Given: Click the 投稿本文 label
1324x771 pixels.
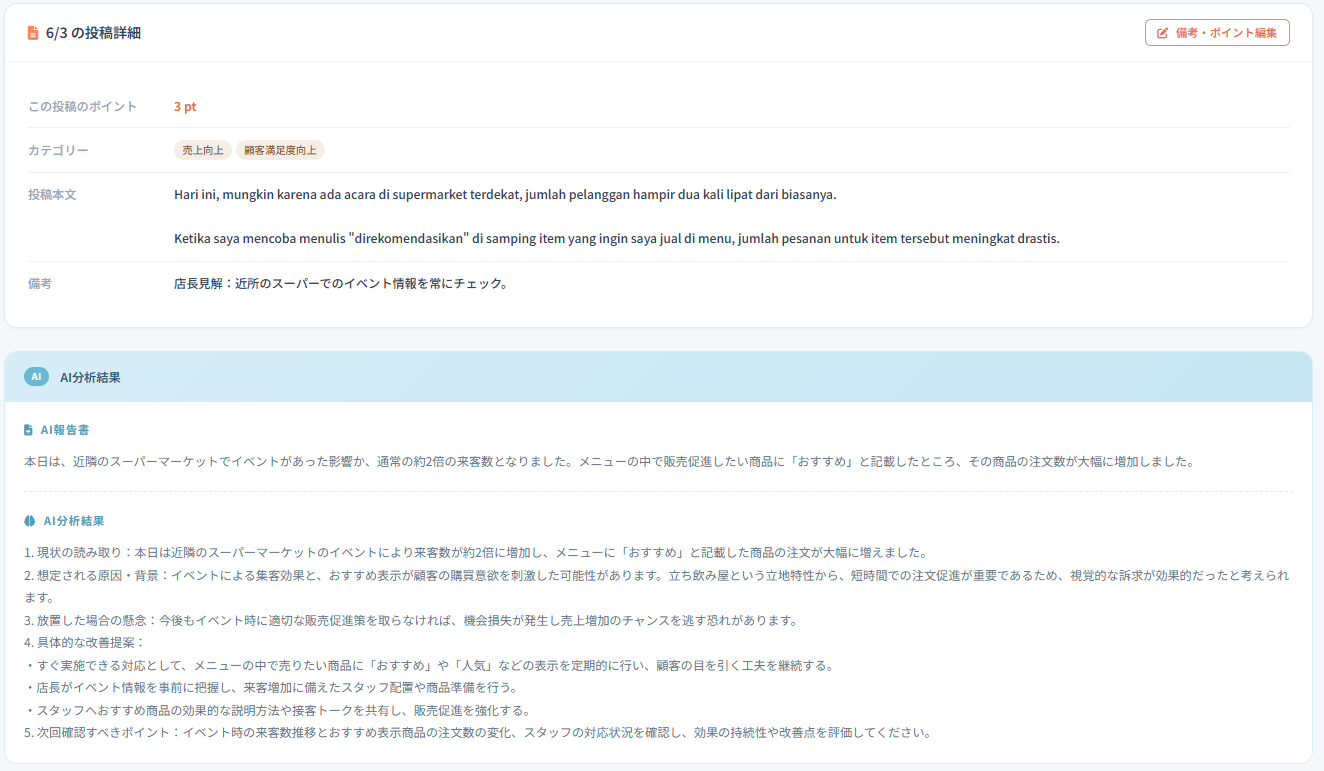Looking at the screenshot, I should (x=52, y=194).
